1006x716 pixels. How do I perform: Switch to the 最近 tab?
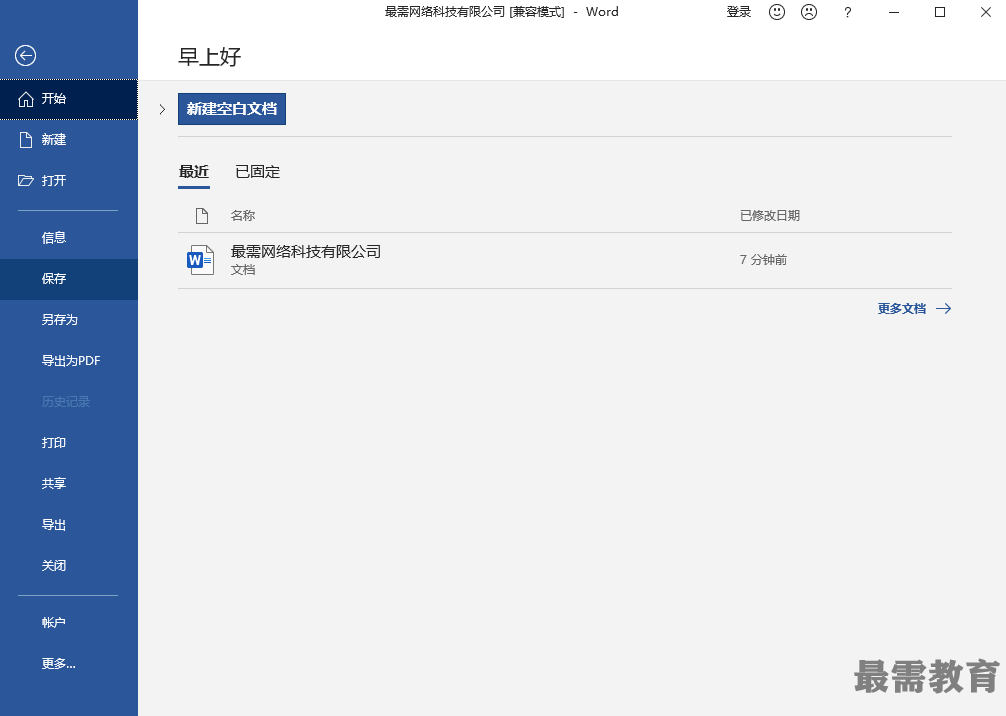point(194,173)
